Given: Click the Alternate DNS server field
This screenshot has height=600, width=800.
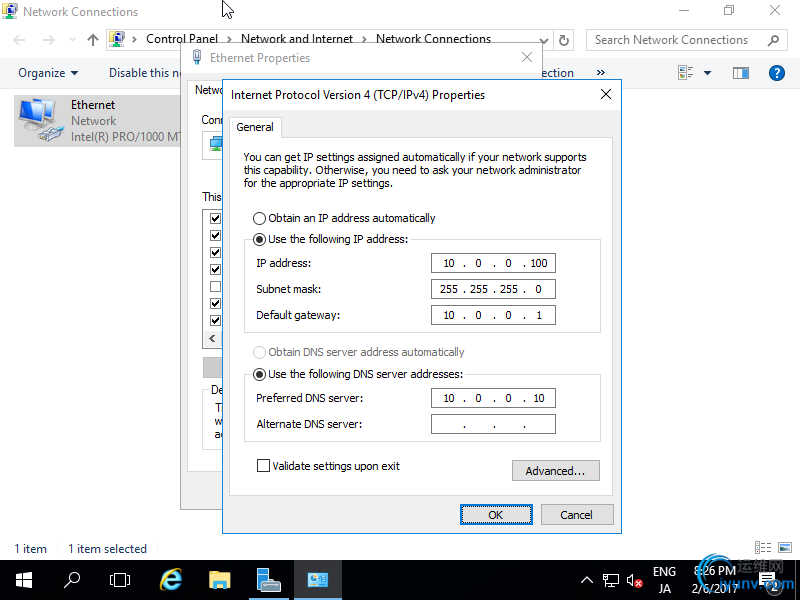Looking at the screenshot, I should click(493, 424).
